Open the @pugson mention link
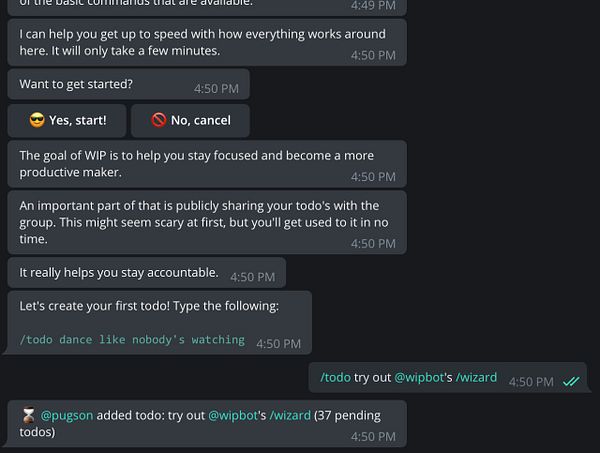Screen dimensions: 600x453 coord(67,416)
